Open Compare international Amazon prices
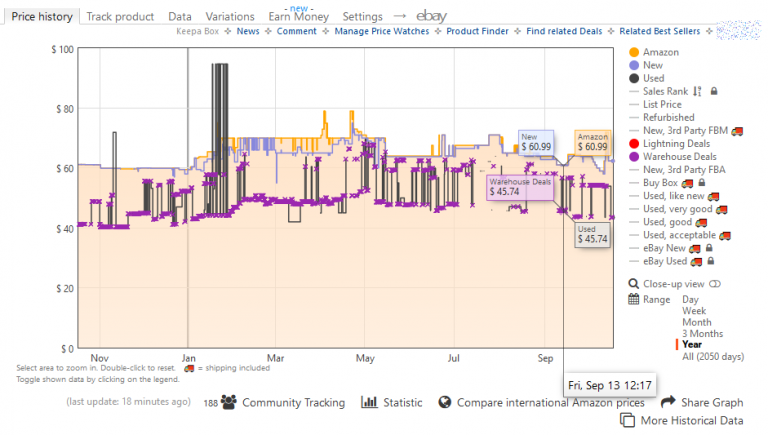The height and width of the screenshot is (435, 768). coord(551,403)
